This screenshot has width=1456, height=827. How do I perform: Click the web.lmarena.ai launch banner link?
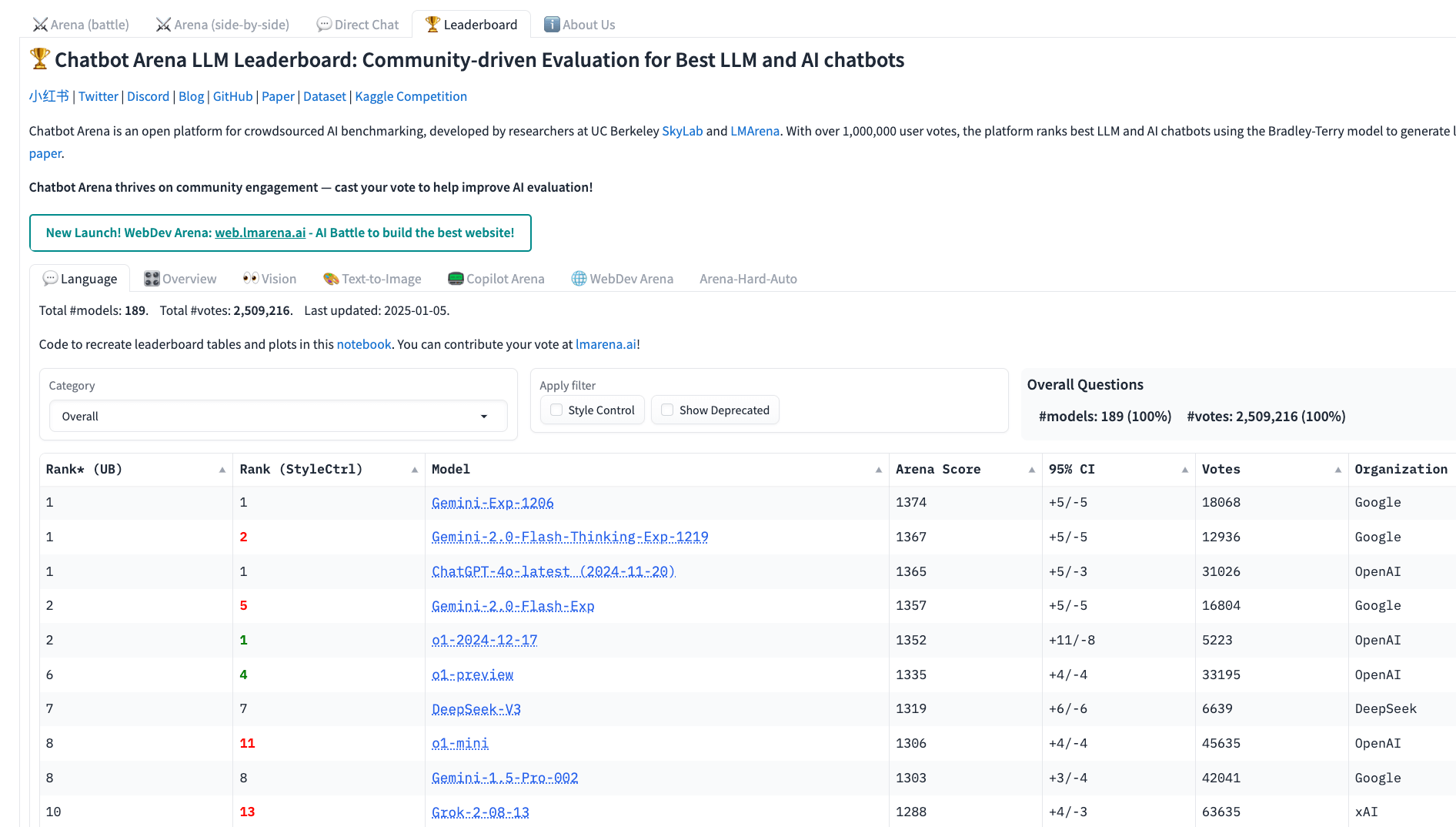tap(260, 233)
